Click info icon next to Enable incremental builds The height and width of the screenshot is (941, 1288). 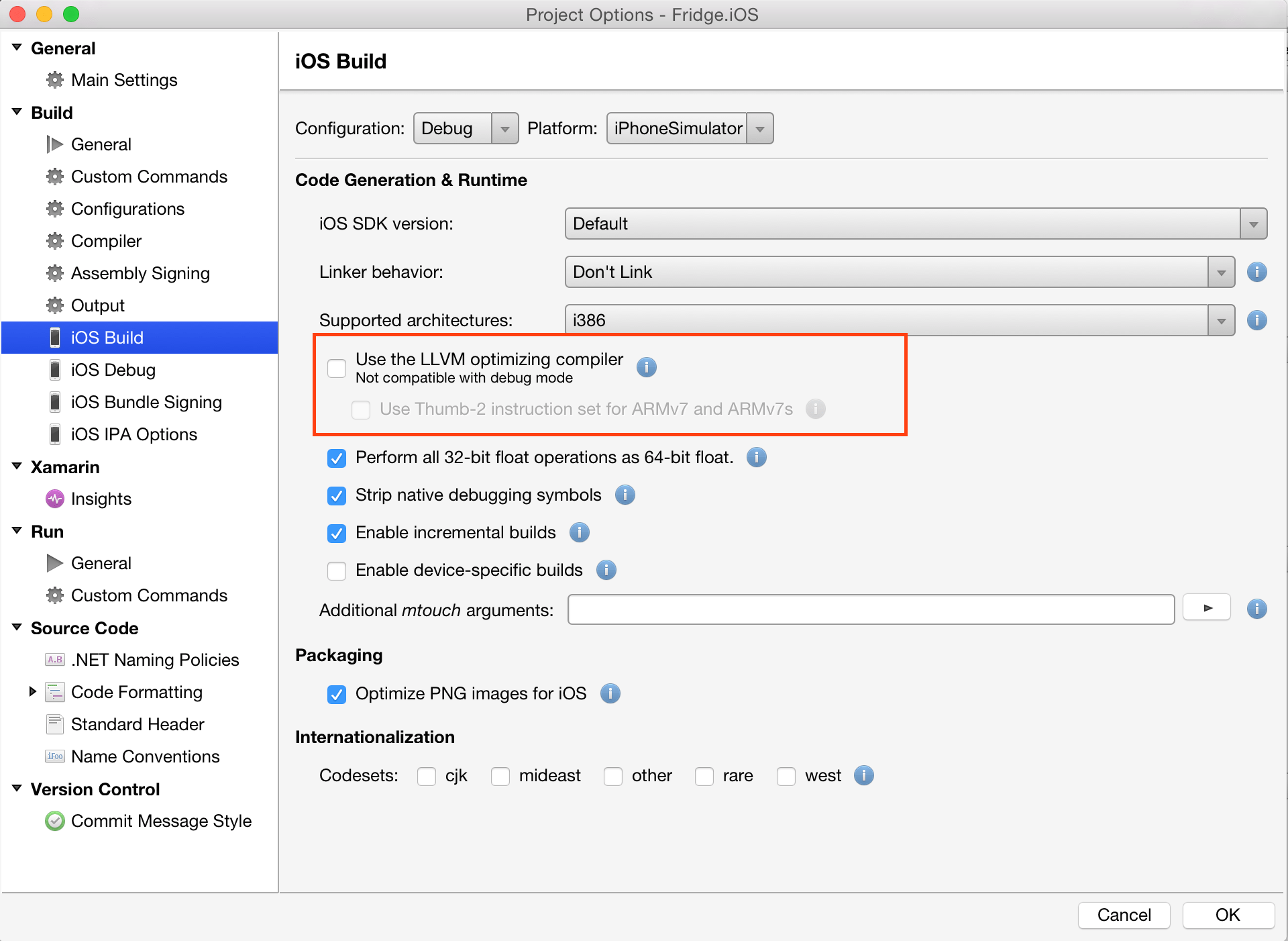tap(579, 532)
